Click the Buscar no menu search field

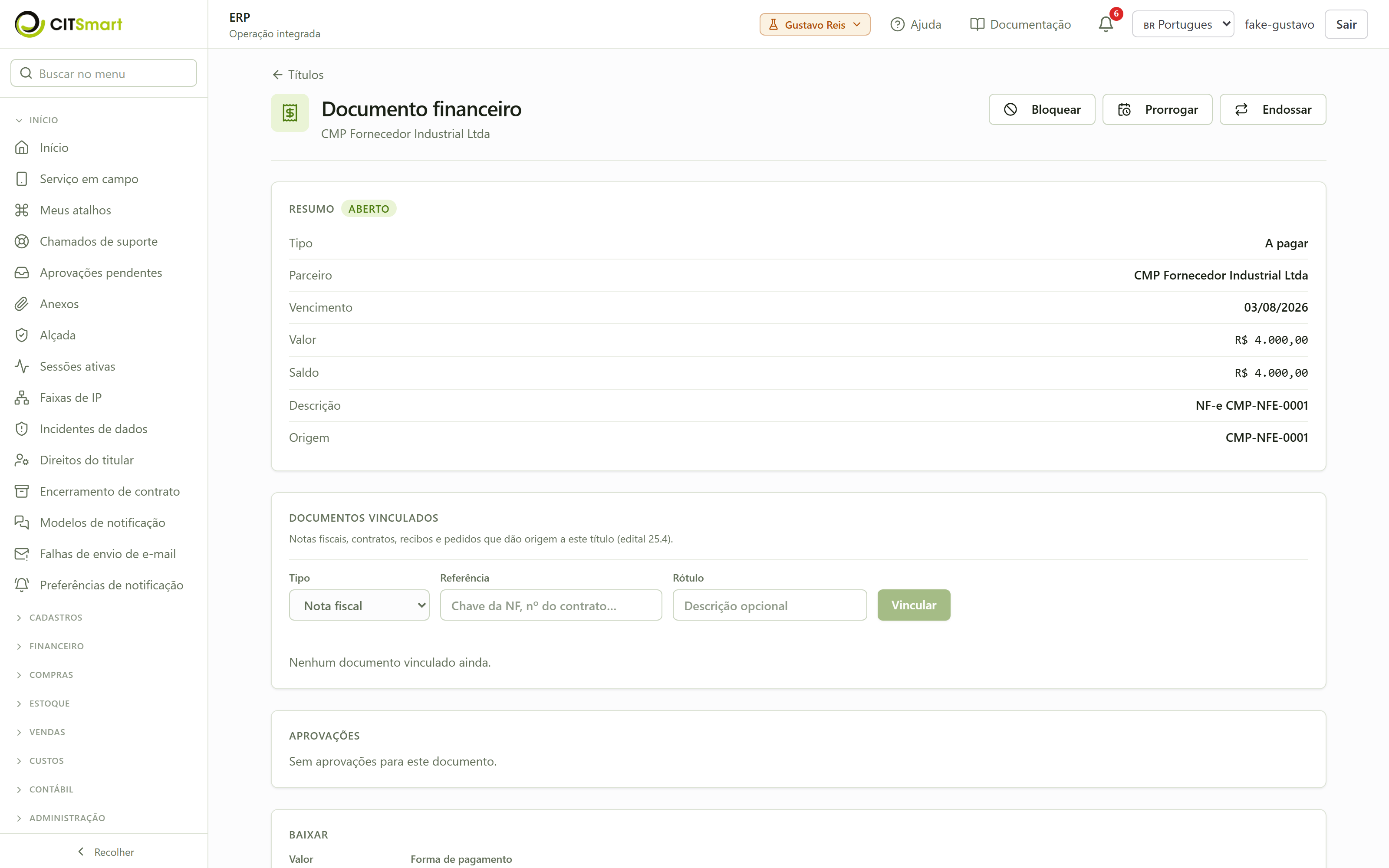click(x=103, y=73)
